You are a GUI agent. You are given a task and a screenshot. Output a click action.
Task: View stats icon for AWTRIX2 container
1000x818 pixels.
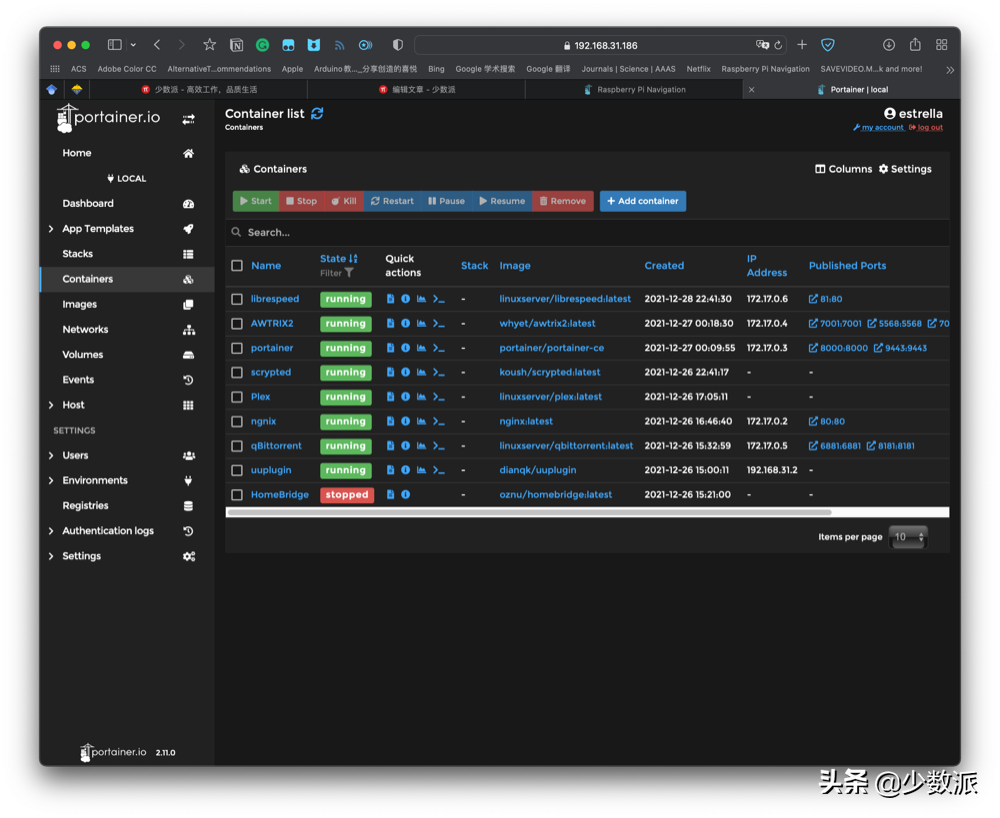[x=421, y=324]
